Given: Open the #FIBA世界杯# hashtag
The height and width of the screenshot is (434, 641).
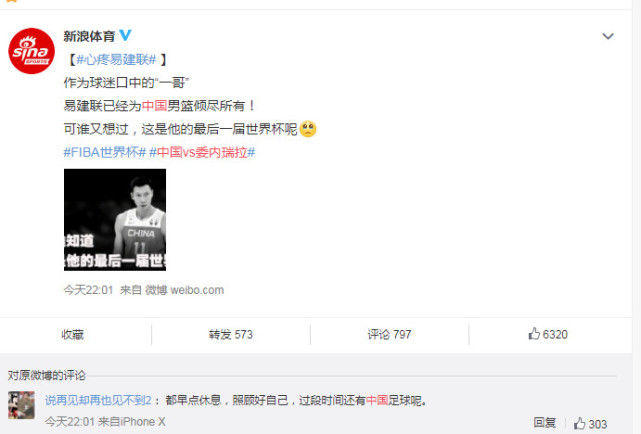Looking at the screenshot, I should (x=105, y=152).
